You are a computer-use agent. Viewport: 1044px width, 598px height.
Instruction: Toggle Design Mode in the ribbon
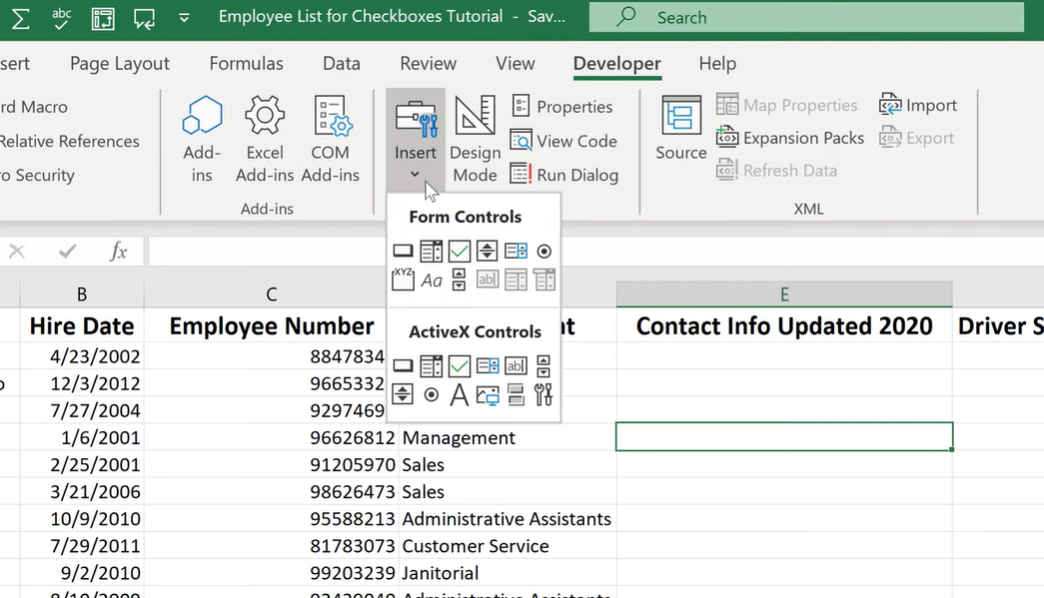pyautogui.click(x=475, y=139)
